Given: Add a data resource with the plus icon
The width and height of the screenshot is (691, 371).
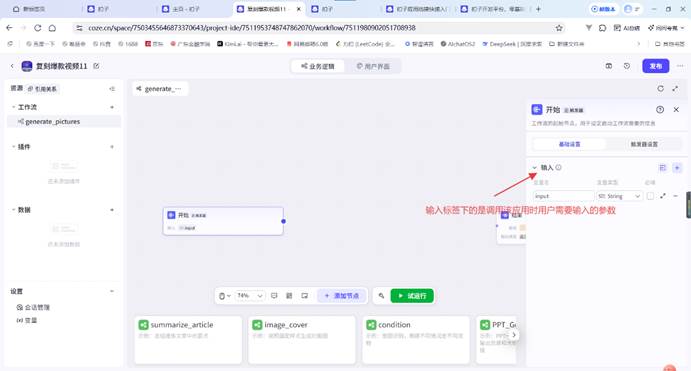Looking at the screenshot, I should coord(112,210).
